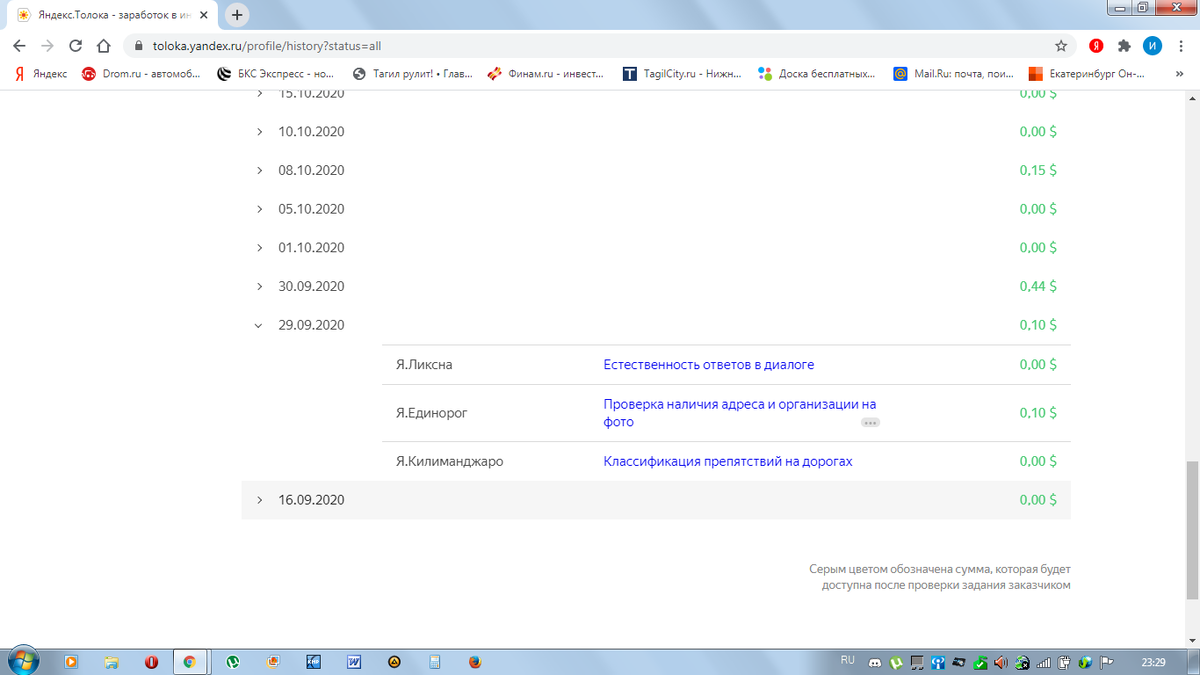Open the Windows Start menu
The width and height of the screenshot is (1200, 675).
(x=23, y=661)
